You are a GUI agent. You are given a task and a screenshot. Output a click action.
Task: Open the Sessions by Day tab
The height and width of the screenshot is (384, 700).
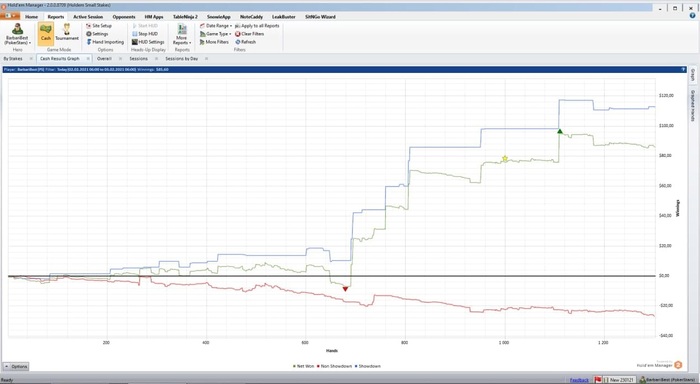pos(181,58)
